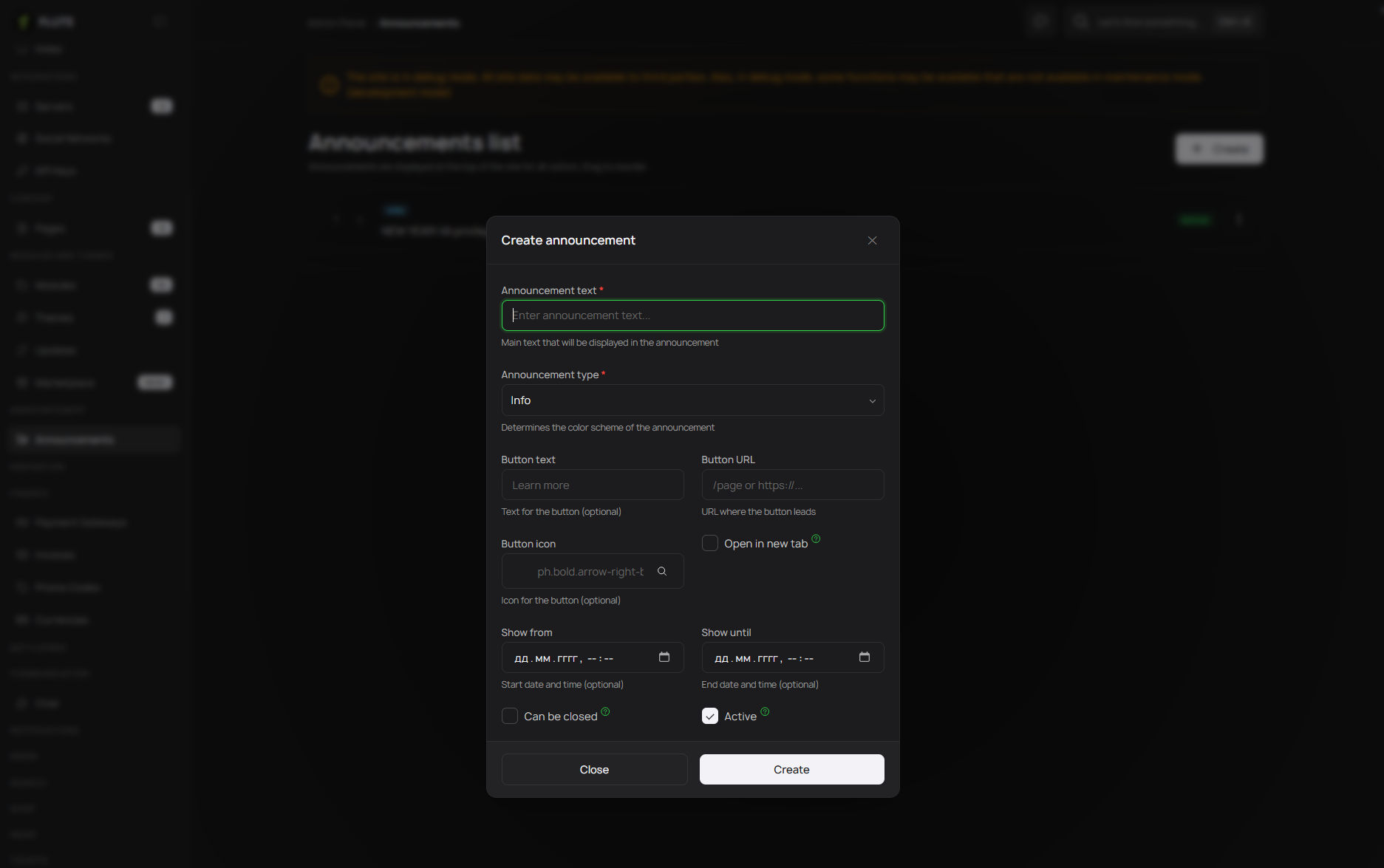This screenshot has width=1384, height=868.
Task: Click help icon next to Open in new tab
Action: coord(816,539)
